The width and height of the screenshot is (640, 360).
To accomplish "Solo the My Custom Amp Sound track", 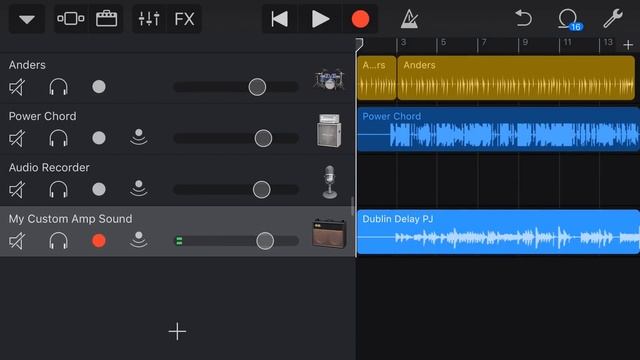I will [x=58, y=241].
